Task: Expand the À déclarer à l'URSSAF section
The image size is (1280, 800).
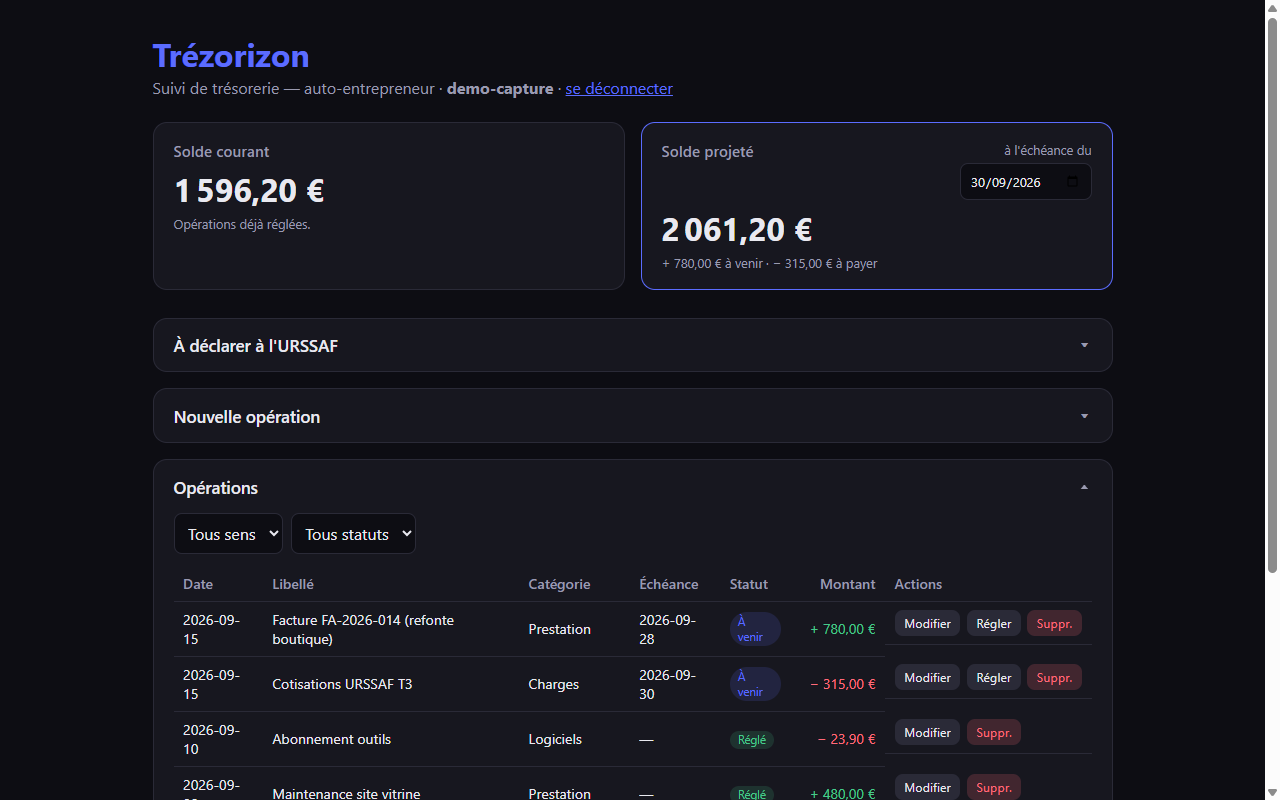Action: pos(632,345)
